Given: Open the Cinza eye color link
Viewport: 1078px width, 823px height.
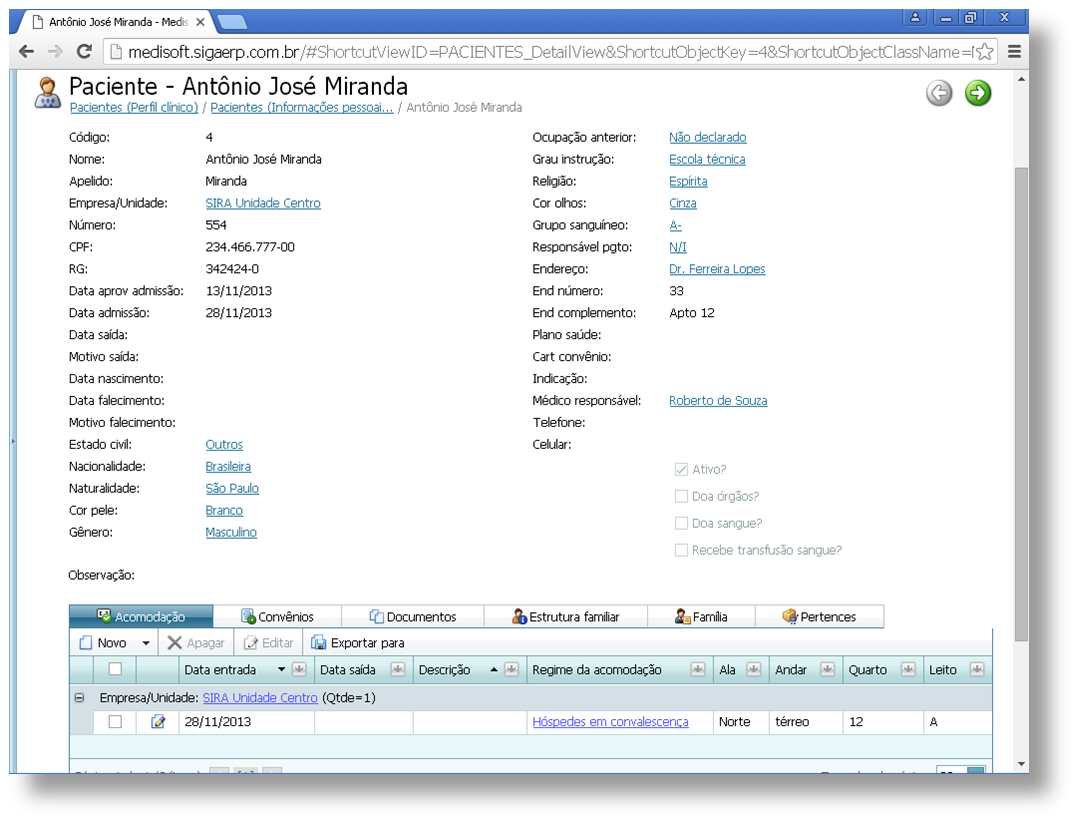Looking at the screenshot, I should point(683,203).
